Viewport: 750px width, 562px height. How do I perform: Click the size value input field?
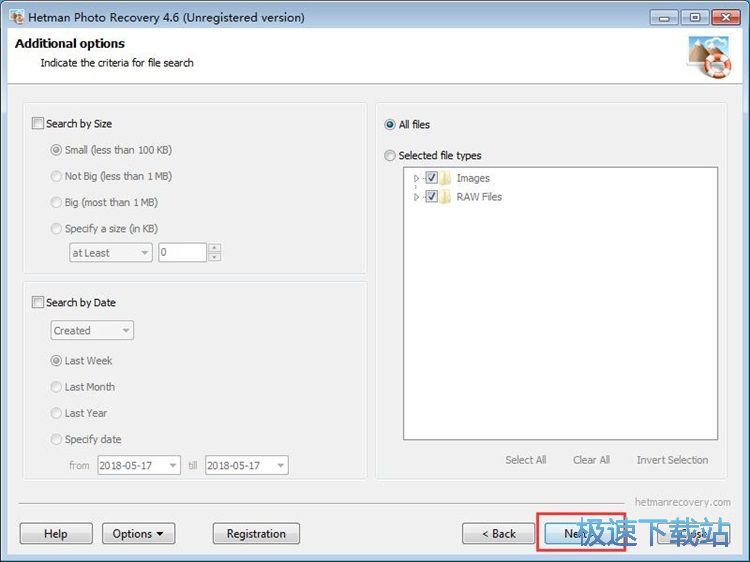pyautogui.click(x=183, y=253)
